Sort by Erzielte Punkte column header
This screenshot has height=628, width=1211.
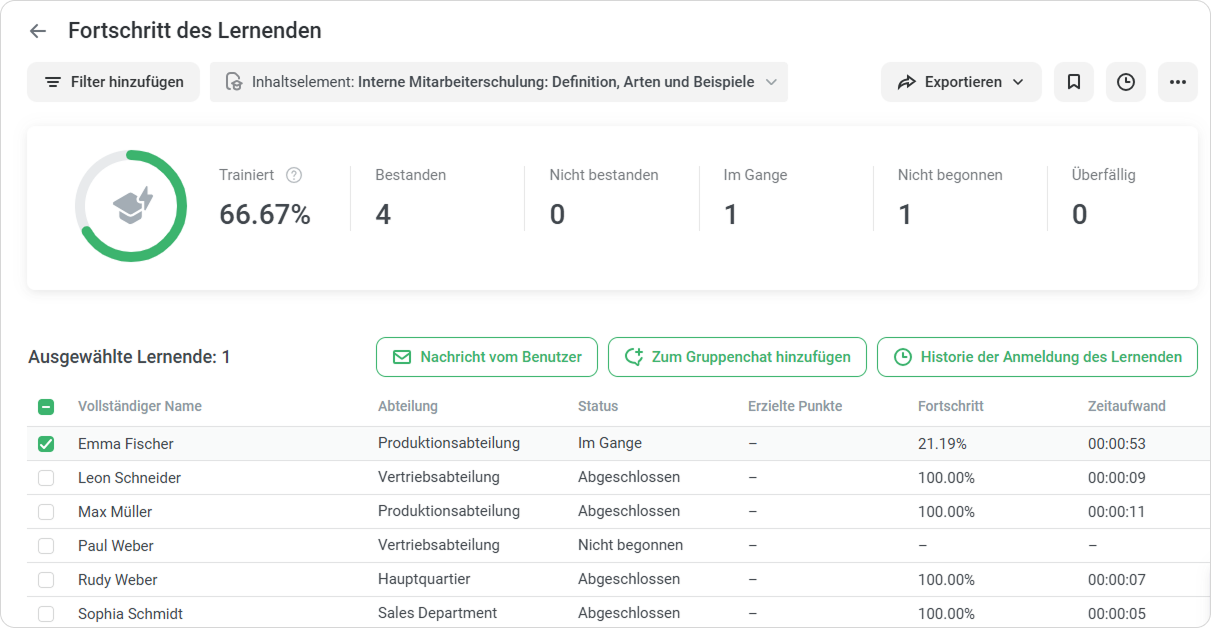[x=795, y=406]
